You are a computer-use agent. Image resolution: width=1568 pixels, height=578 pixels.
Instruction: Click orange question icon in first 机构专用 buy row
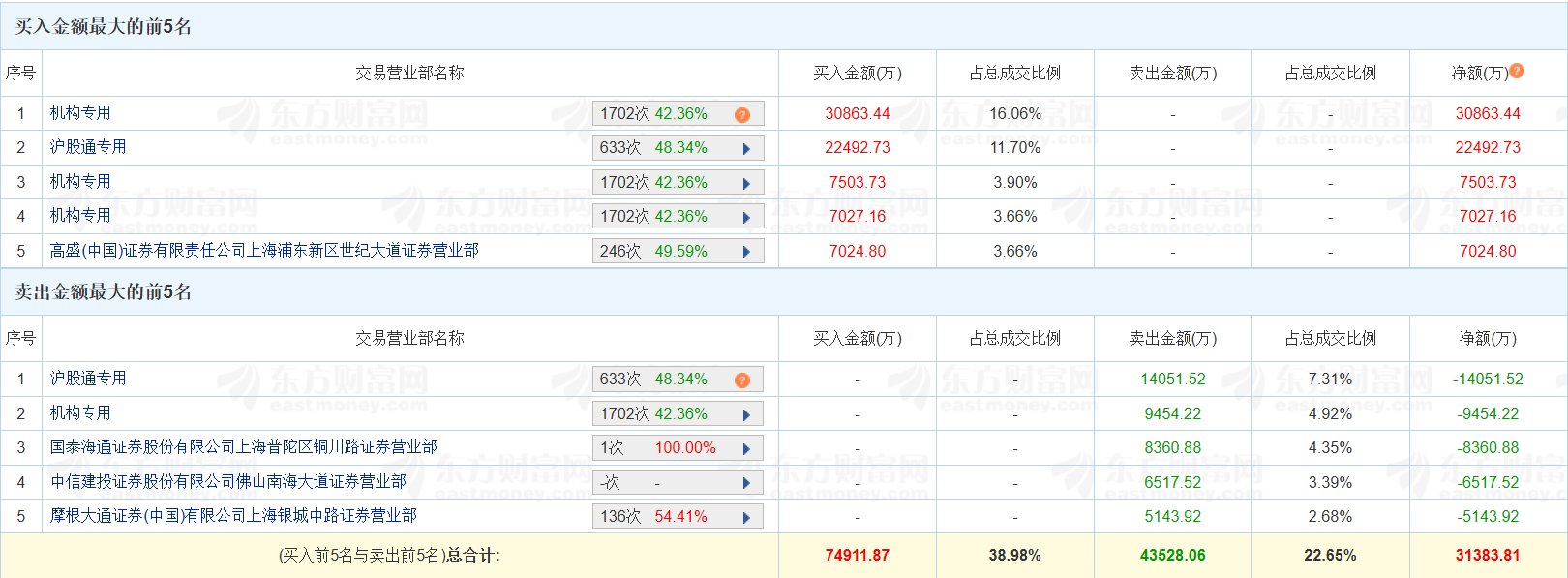click(x=742, y=114)
